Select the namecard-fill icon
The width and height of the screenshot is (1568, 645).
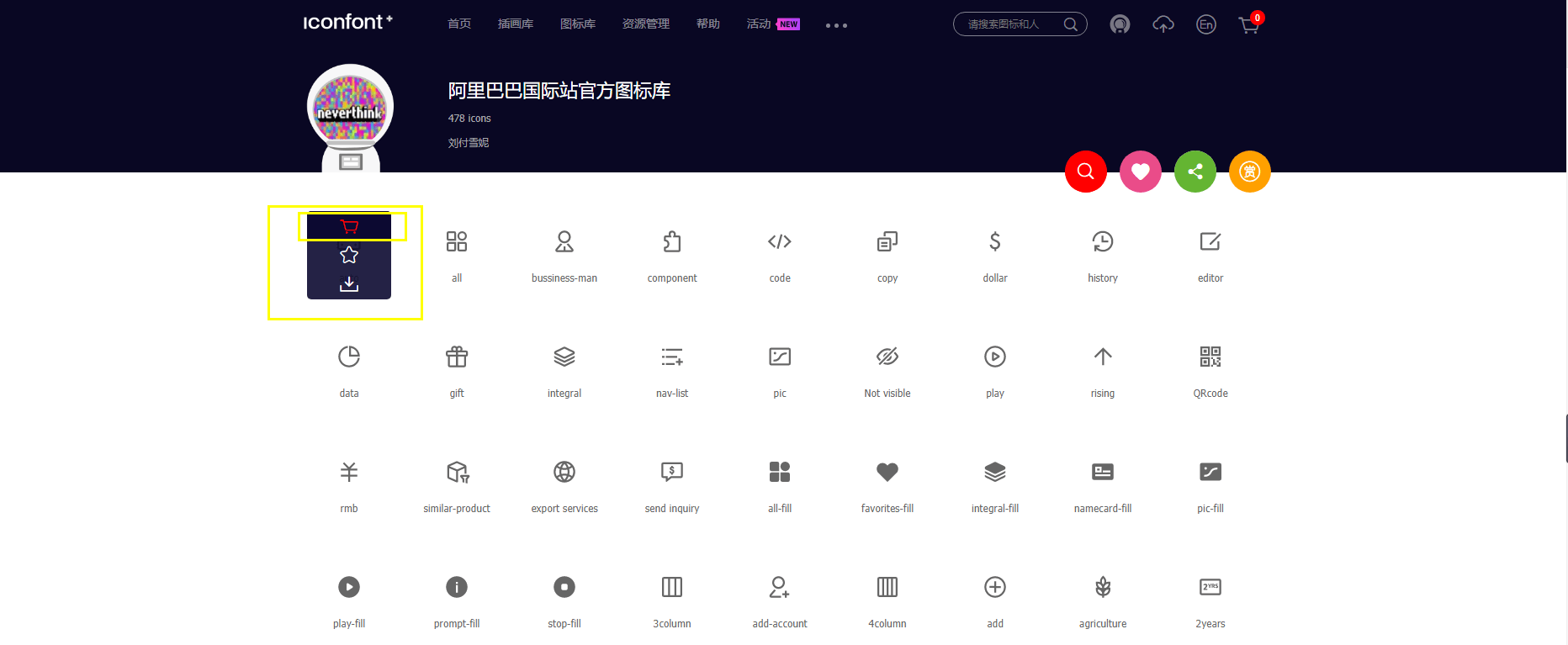tap(1103, 472)
